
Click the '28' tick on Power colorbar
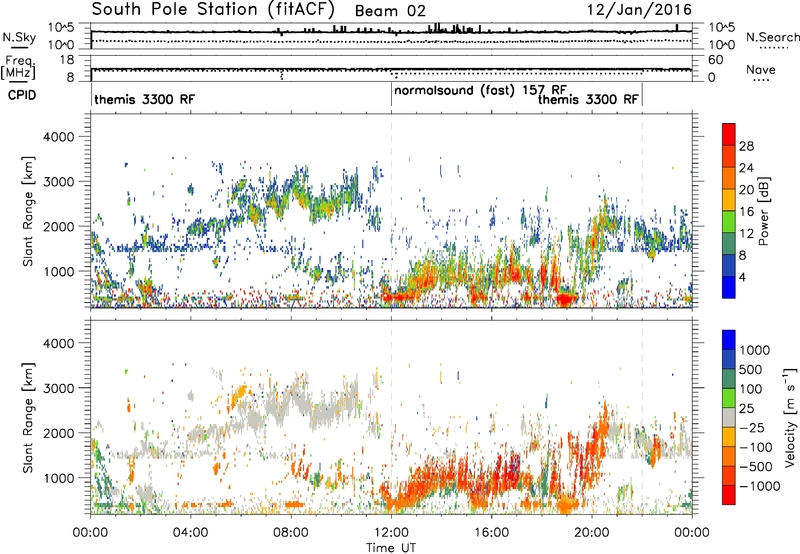746,146
